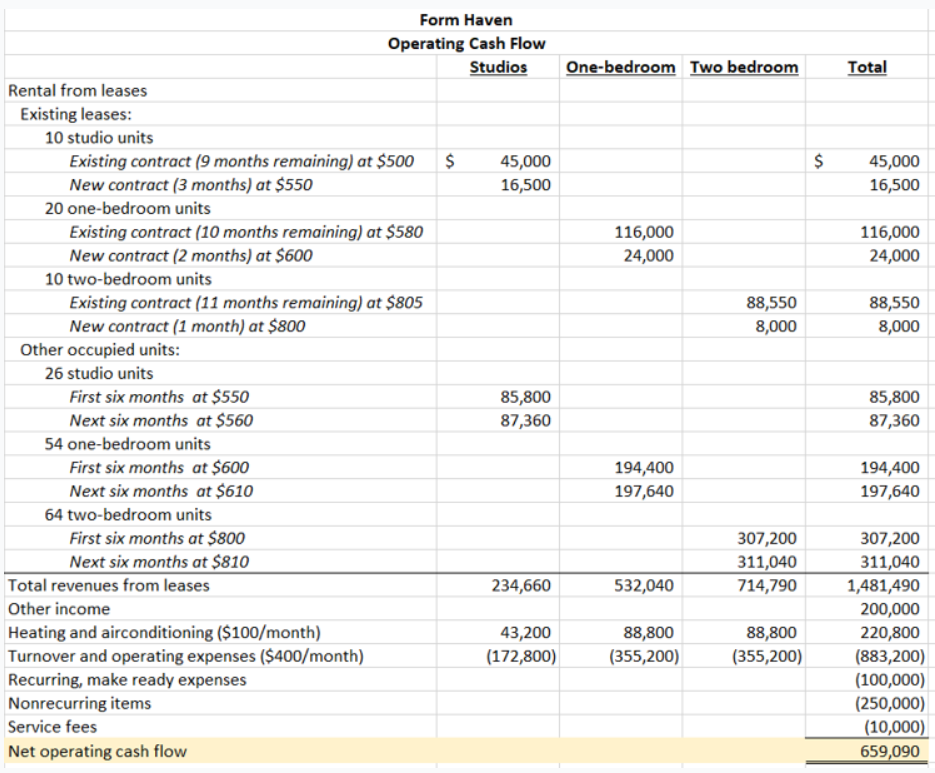Select 'Next six months at $560' row label
Viewport: 935px width, 773px height.
coord(161,420)
